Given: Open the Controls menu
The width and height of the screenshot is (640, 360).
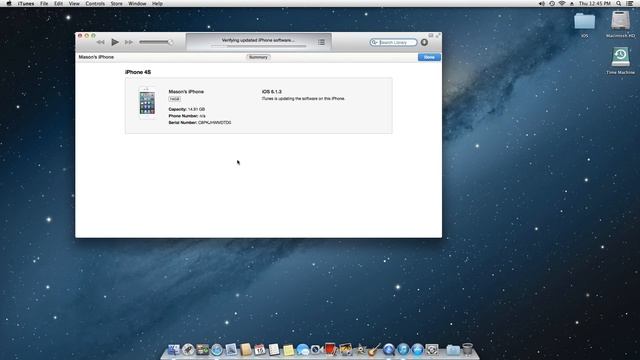Looking at the screenshot, I should pos(95,4).
